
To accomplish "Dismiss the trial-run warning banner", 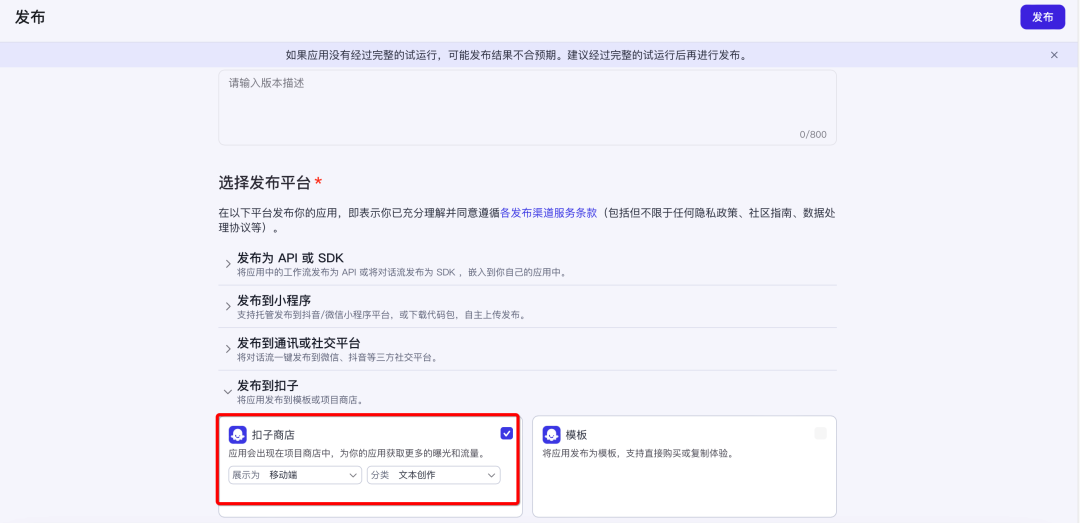I will 1054,55.
